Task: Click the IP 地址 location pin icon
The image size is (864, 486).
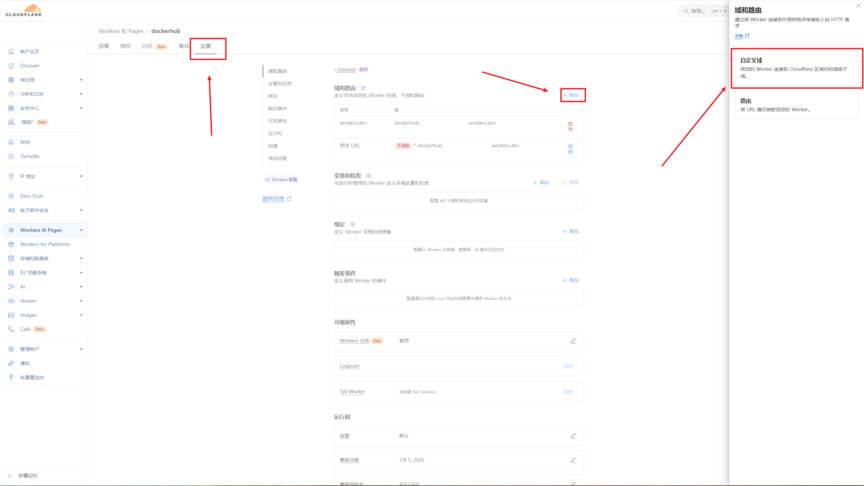Action: (x=11, y=176)
